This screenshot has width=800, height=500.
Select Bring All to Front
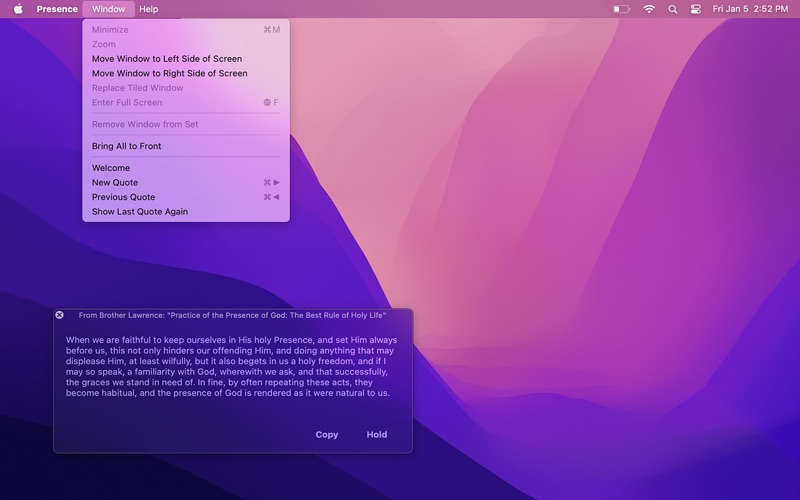(186, 146)
